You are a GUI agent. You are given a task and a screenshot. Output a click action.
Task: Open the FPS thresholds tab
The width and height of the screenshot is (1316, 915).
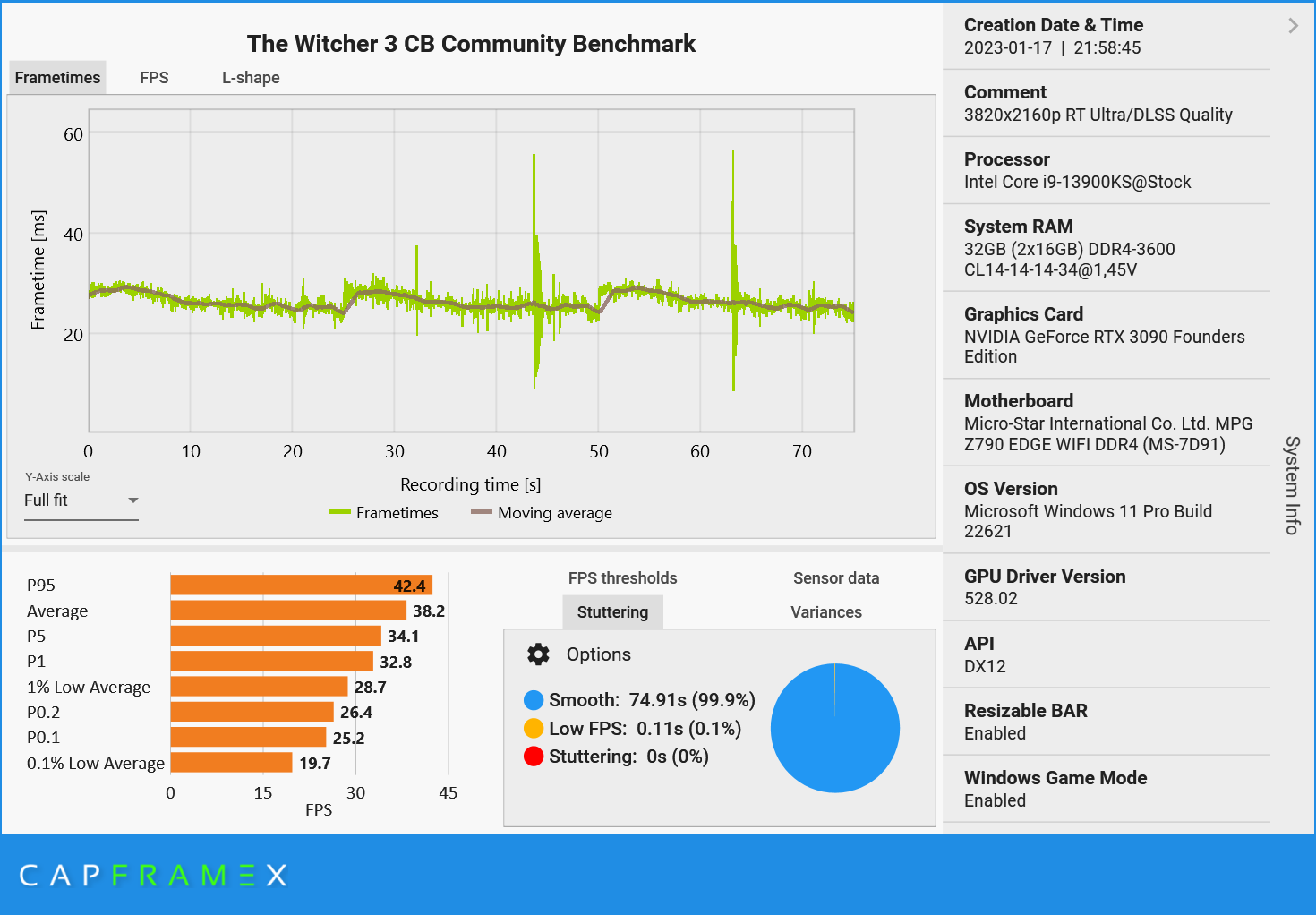click(622, 578)
